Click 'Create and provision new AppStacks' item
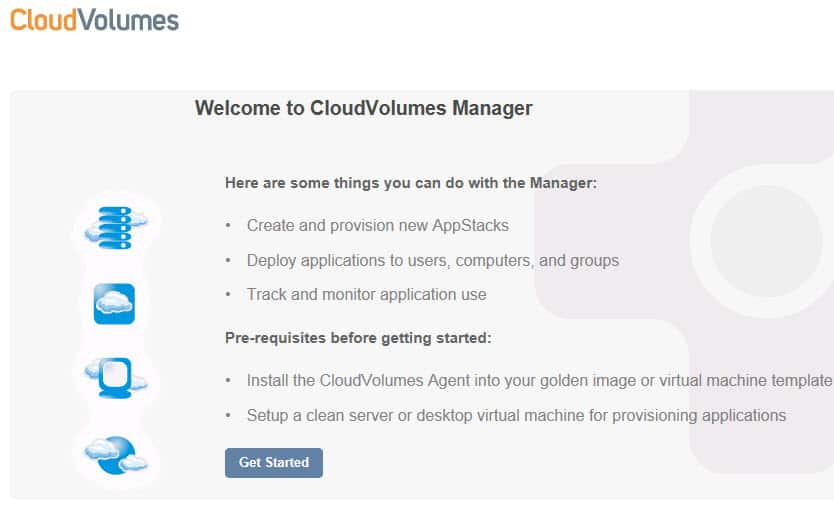The width and height of the screenshot is (834, 505). 378,226
